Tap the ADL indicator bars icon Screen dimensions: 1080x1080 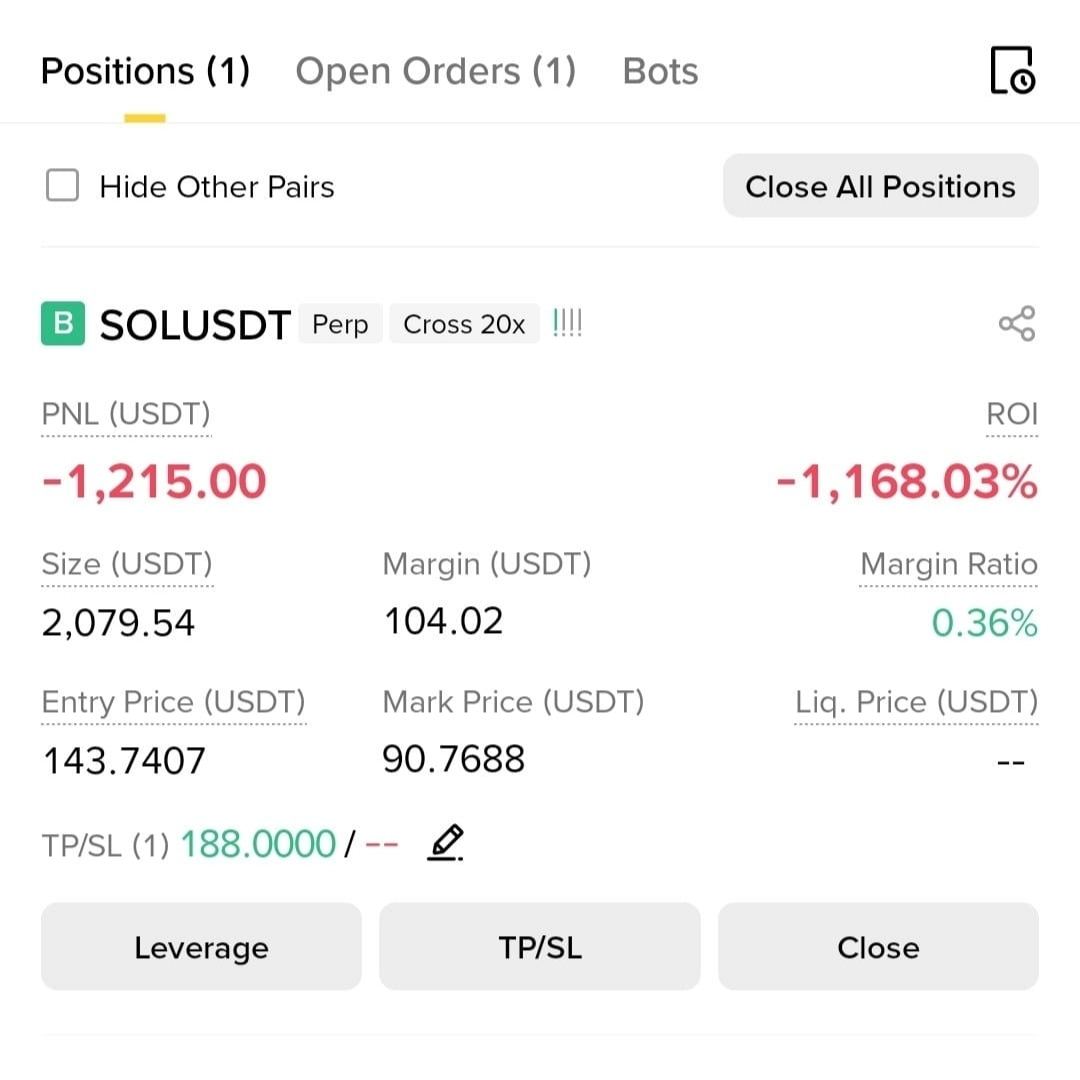pos(567,324)
